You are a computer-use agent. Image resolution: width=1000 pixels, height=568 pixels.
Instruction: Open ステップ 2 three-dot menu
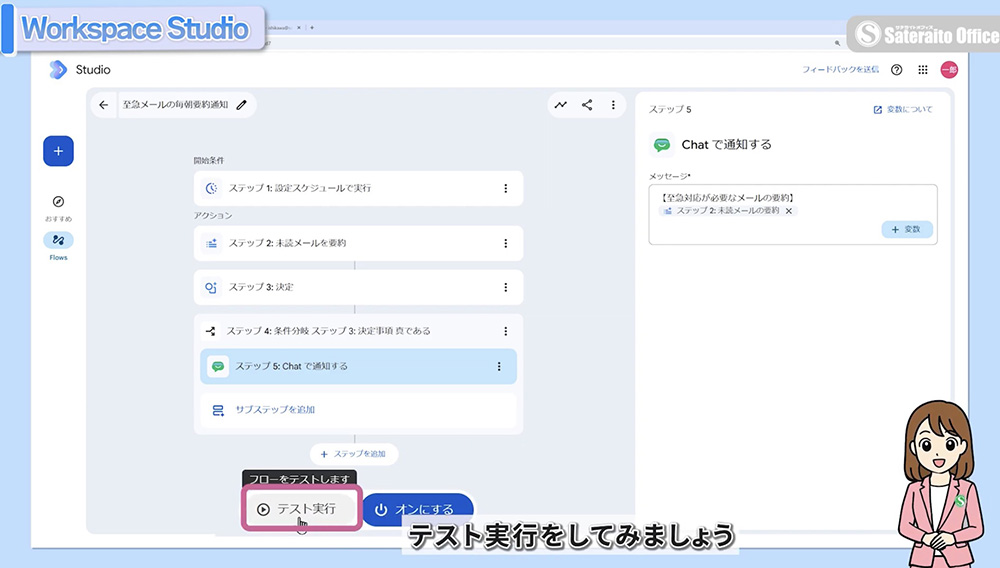point(506,243)
